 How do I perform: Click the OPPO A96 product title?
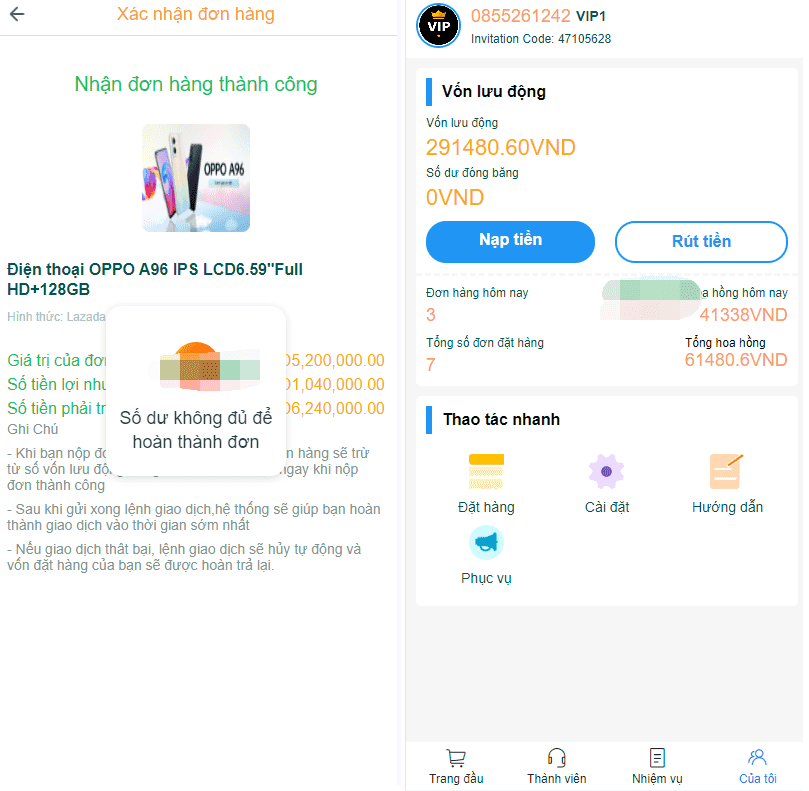(x=155, y=279)
